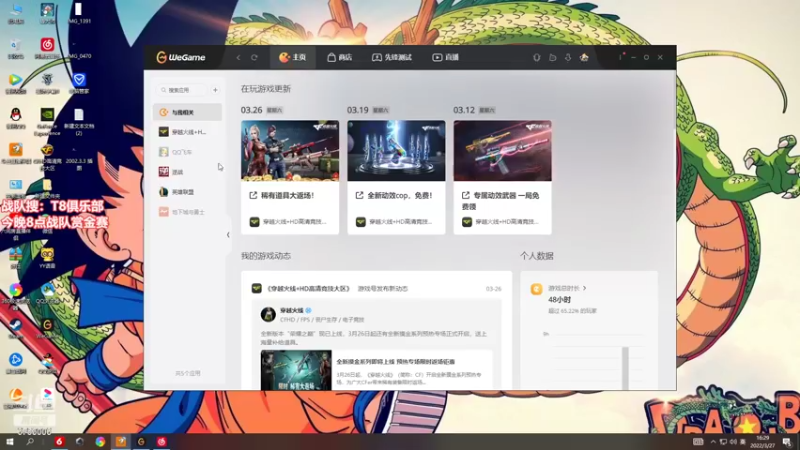Open the Tencent Video desktop icon
Image resolution: width=800 pixels, height=450 pixels.
point(16,83)
